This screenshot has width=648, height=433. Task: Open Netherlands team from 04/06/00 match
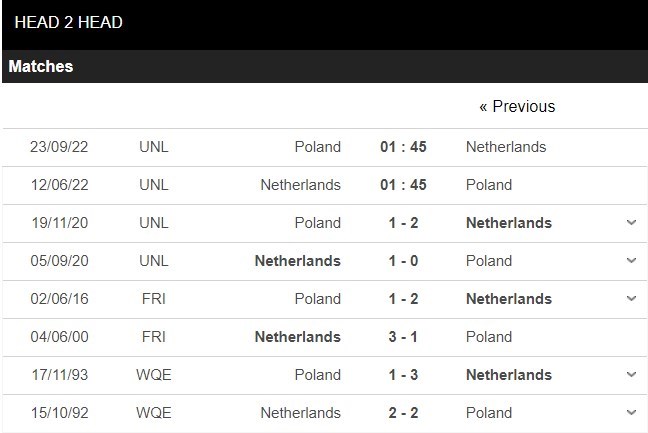(298, 337)
